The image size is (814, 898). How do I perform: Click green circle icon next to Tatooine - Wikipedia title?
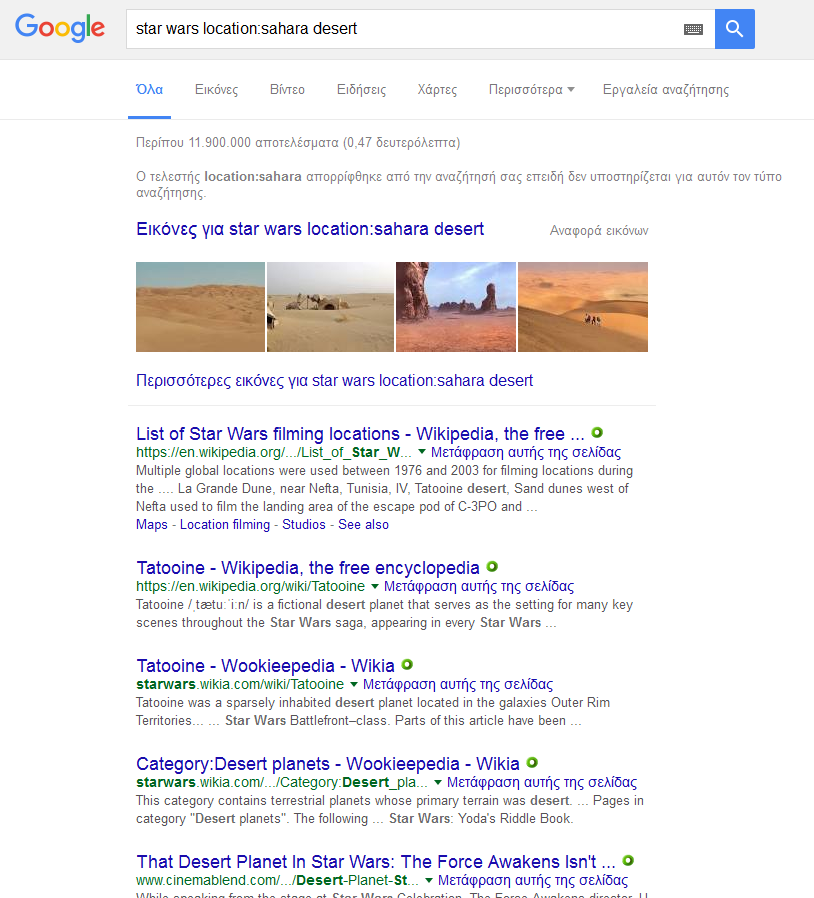(492, 567)
